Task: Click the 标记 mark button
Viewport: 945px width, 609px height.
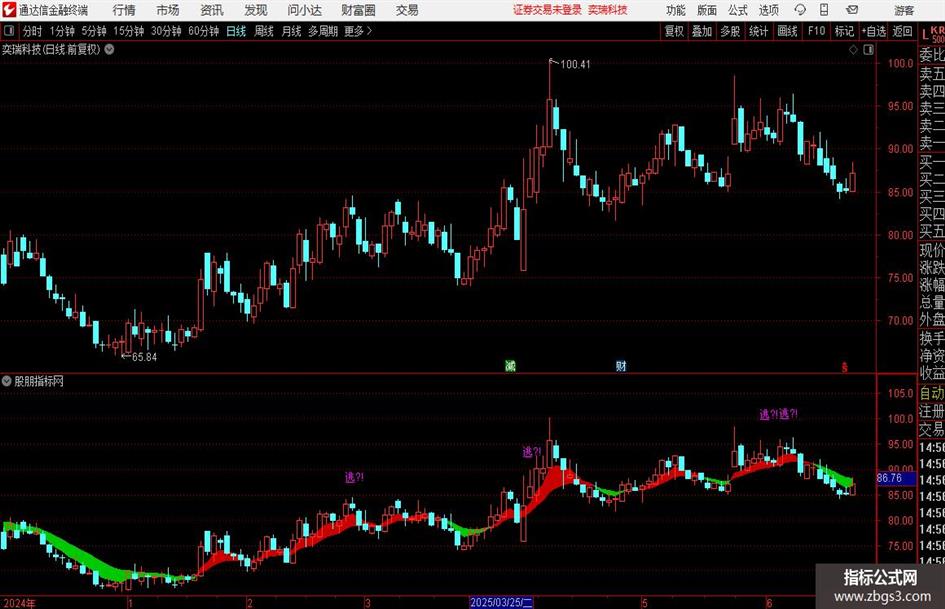Action: pos(844,31)
